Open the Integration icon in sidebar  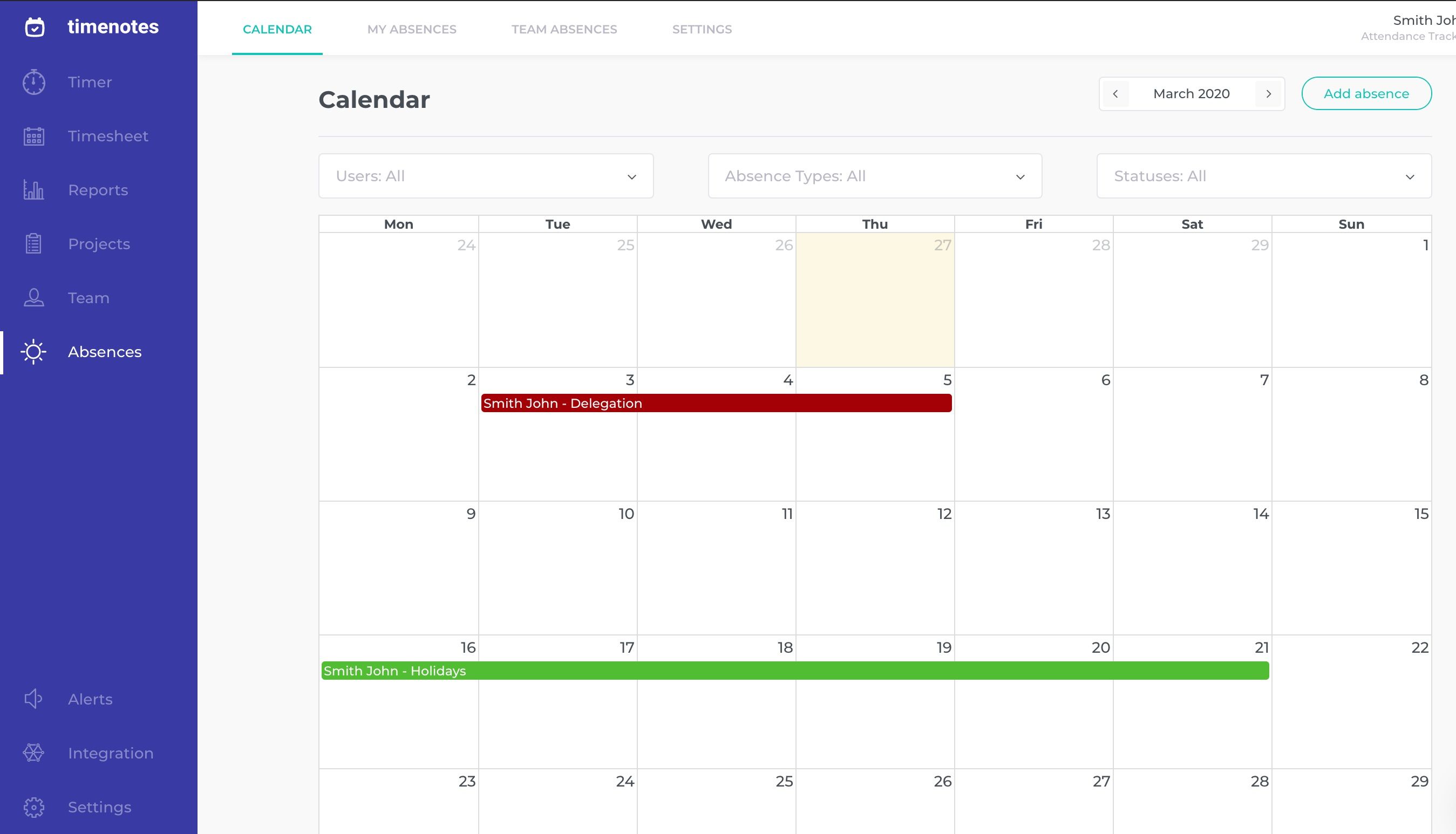coord(34,753)
